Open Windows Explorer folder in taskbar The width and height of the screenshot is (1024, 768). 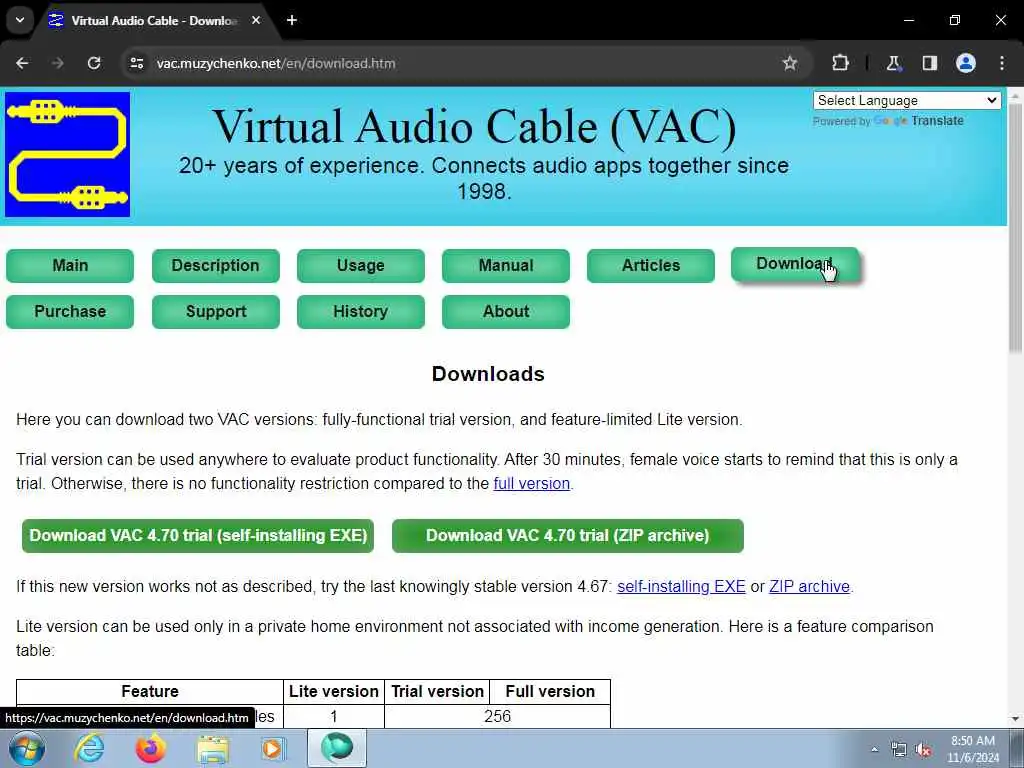pyautogui.click(x=213, y=749)
